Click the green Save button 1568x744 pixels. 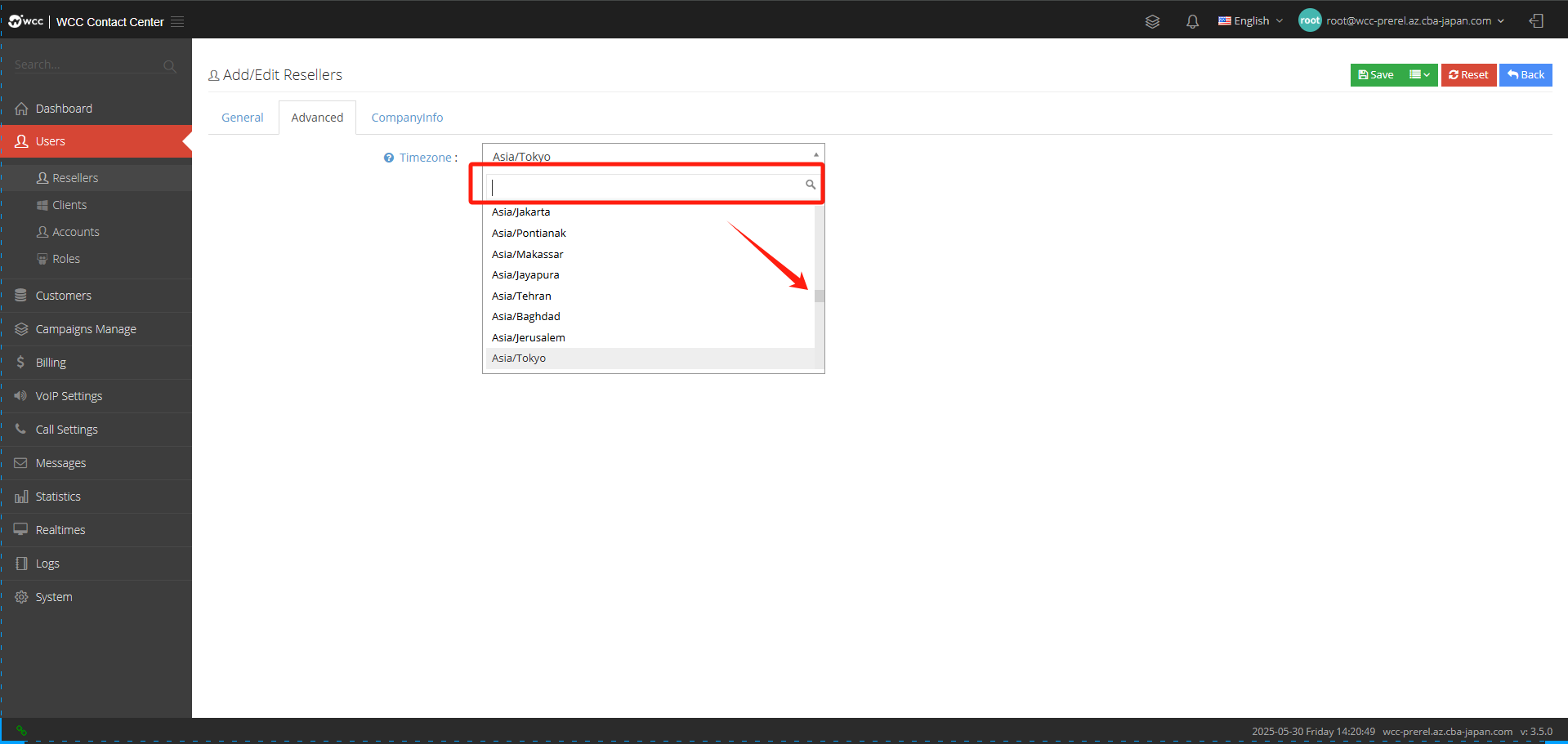(1377, 75)
